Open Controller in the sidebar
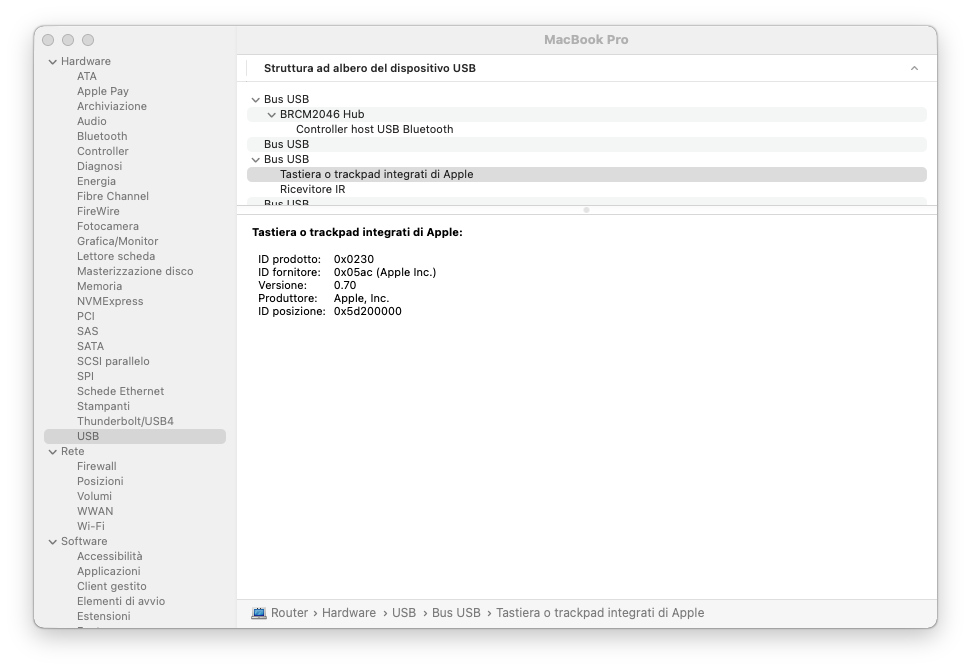This screenshot has width=971, height=670. [103, 151]
